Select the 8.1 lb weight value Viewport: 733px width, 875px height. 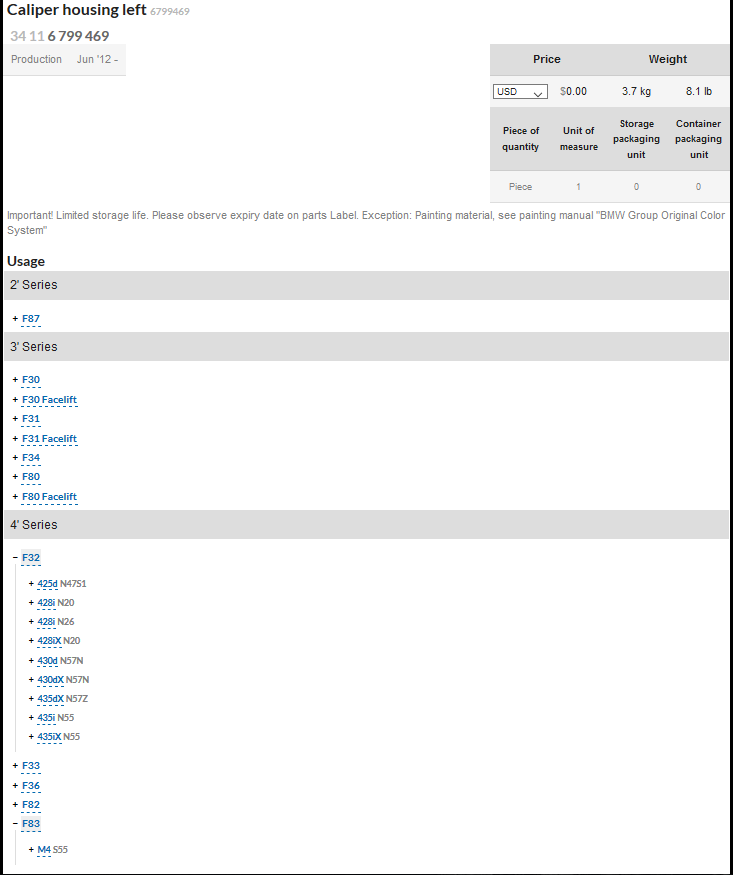pyautogui.click(x=698, y=92)
